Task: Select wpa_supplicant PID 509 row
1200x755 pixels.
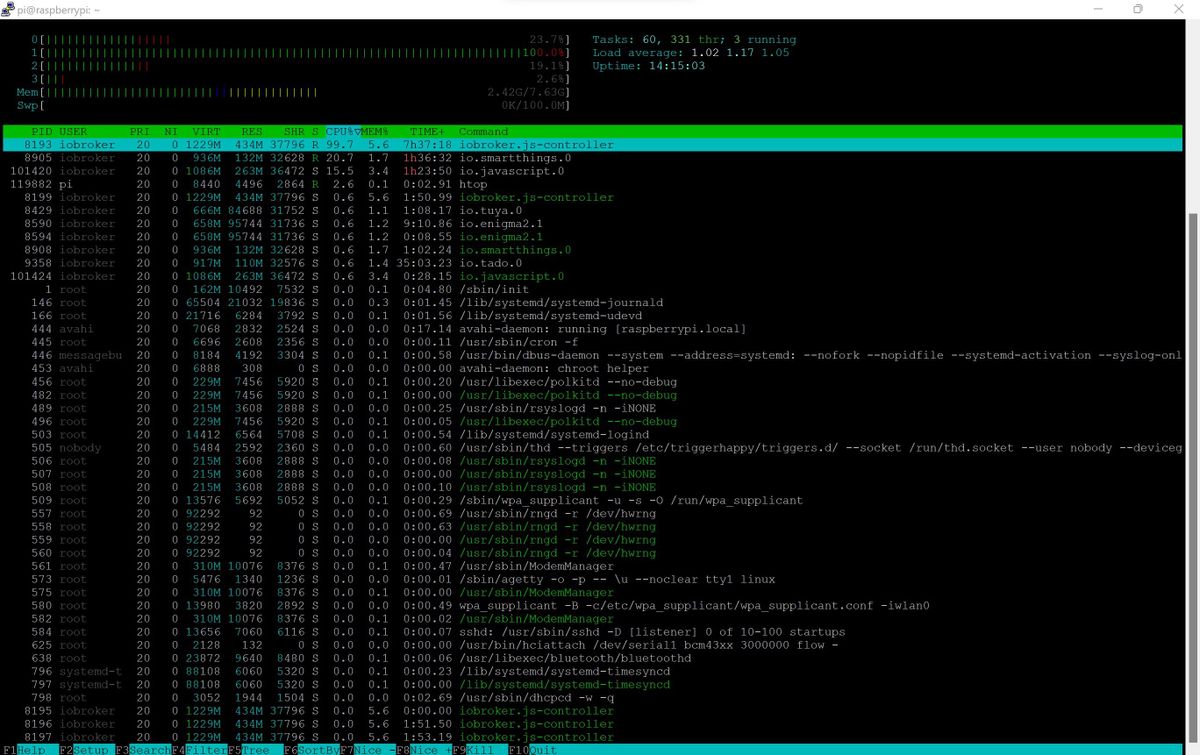Action: point(592,500)
